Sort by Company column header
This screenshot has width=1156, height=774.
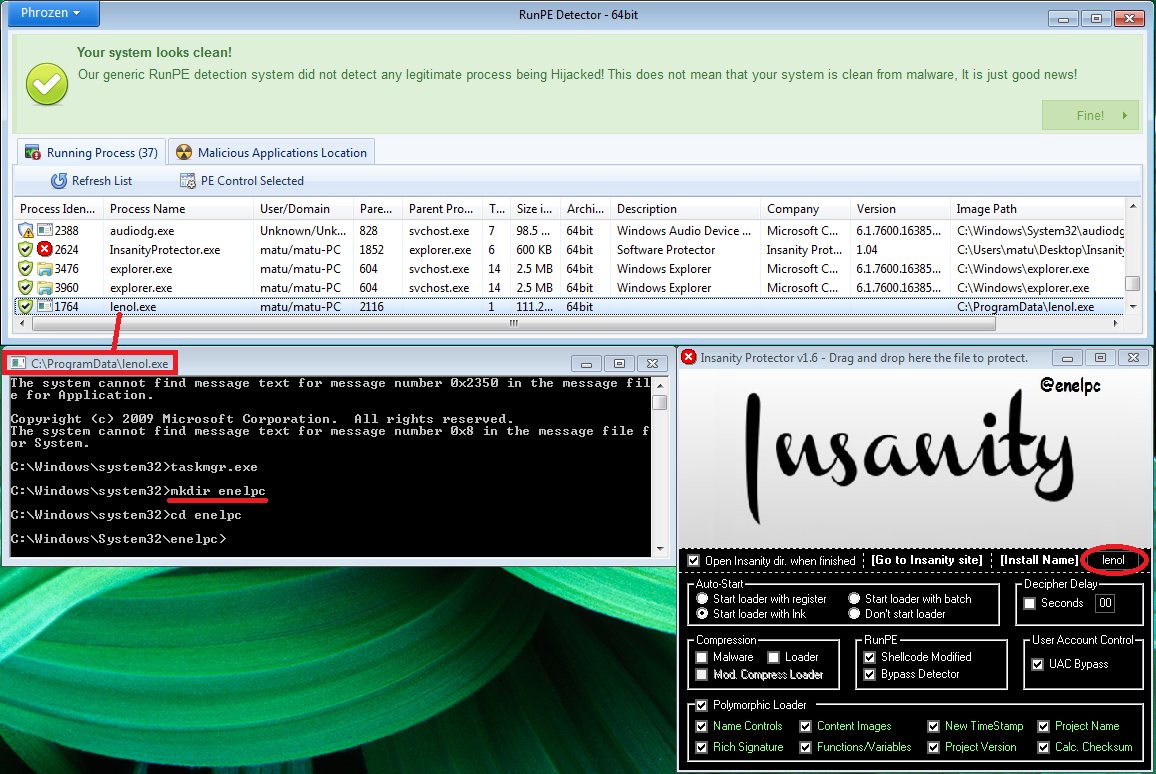(805, 209)
